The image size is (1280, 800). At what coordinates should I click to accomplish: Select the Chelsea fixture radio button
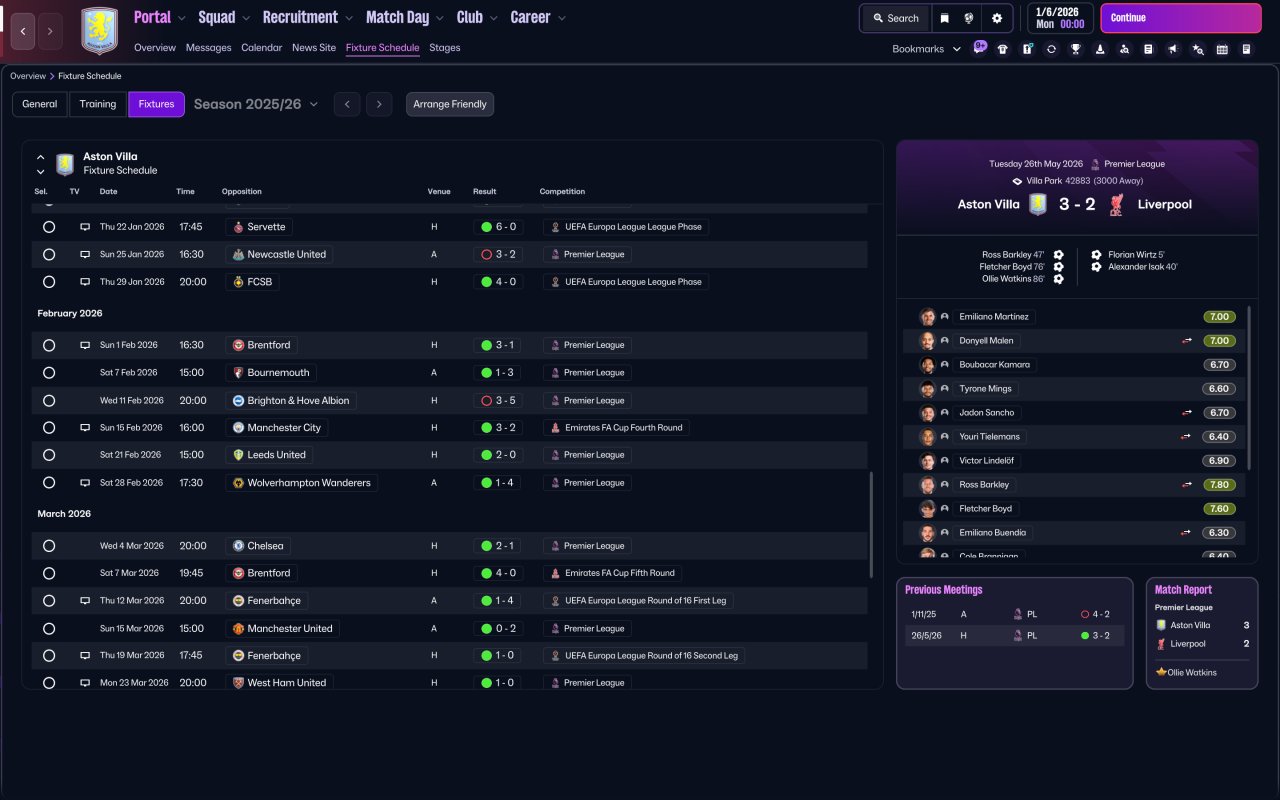click(49, 546)
